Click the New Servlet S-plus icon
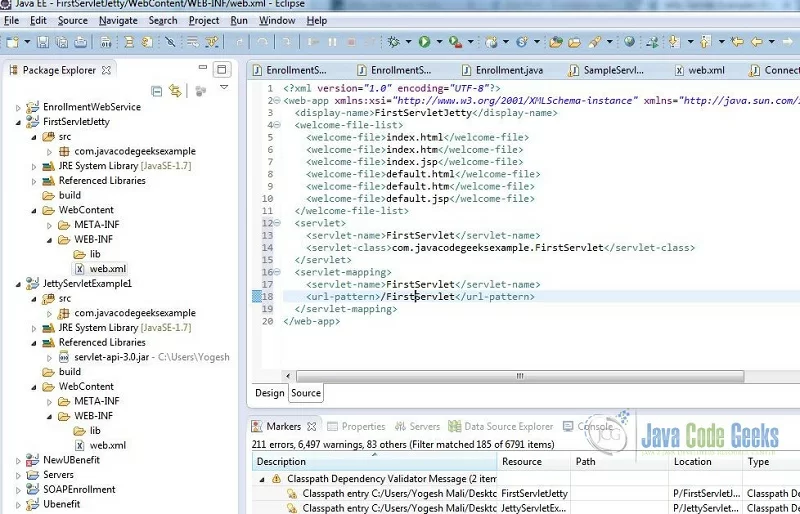Screen dimensions: 800x514 [x=521, y=42]
